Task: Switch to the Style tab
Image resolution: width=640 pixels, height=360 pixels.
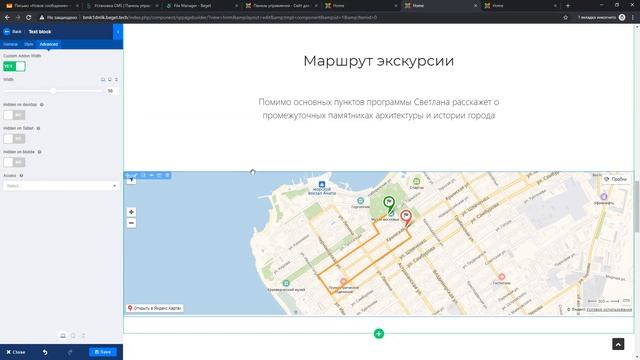Action: click(x=29, y=44)
